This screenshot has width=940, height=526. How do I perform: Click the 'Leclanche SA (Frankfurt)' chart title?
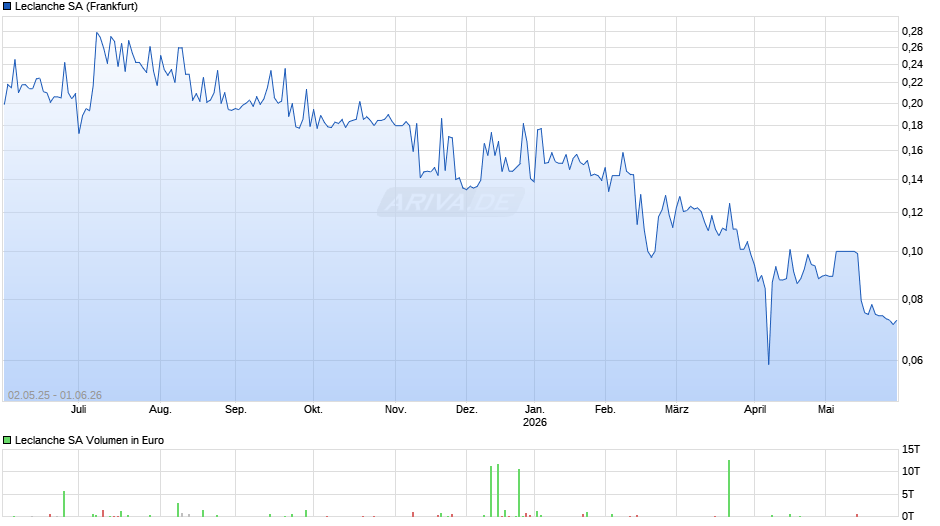point(76,7)
